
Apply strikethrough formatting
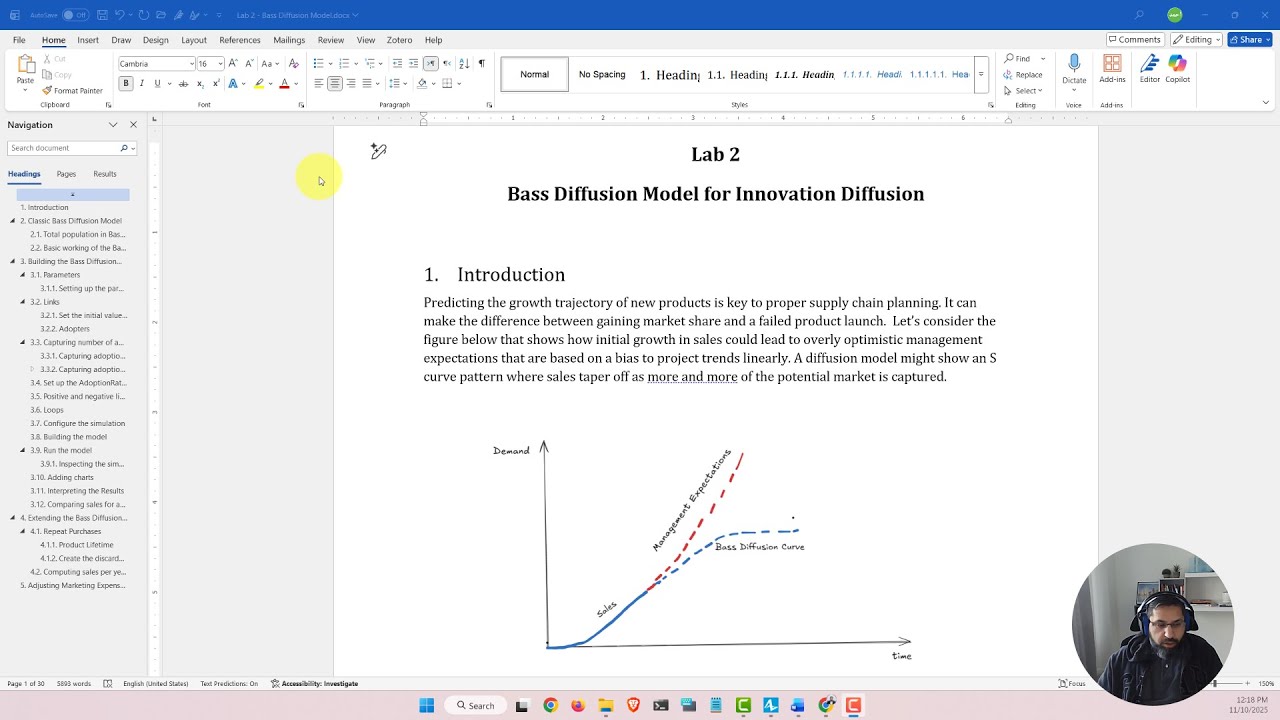point(183,83)
